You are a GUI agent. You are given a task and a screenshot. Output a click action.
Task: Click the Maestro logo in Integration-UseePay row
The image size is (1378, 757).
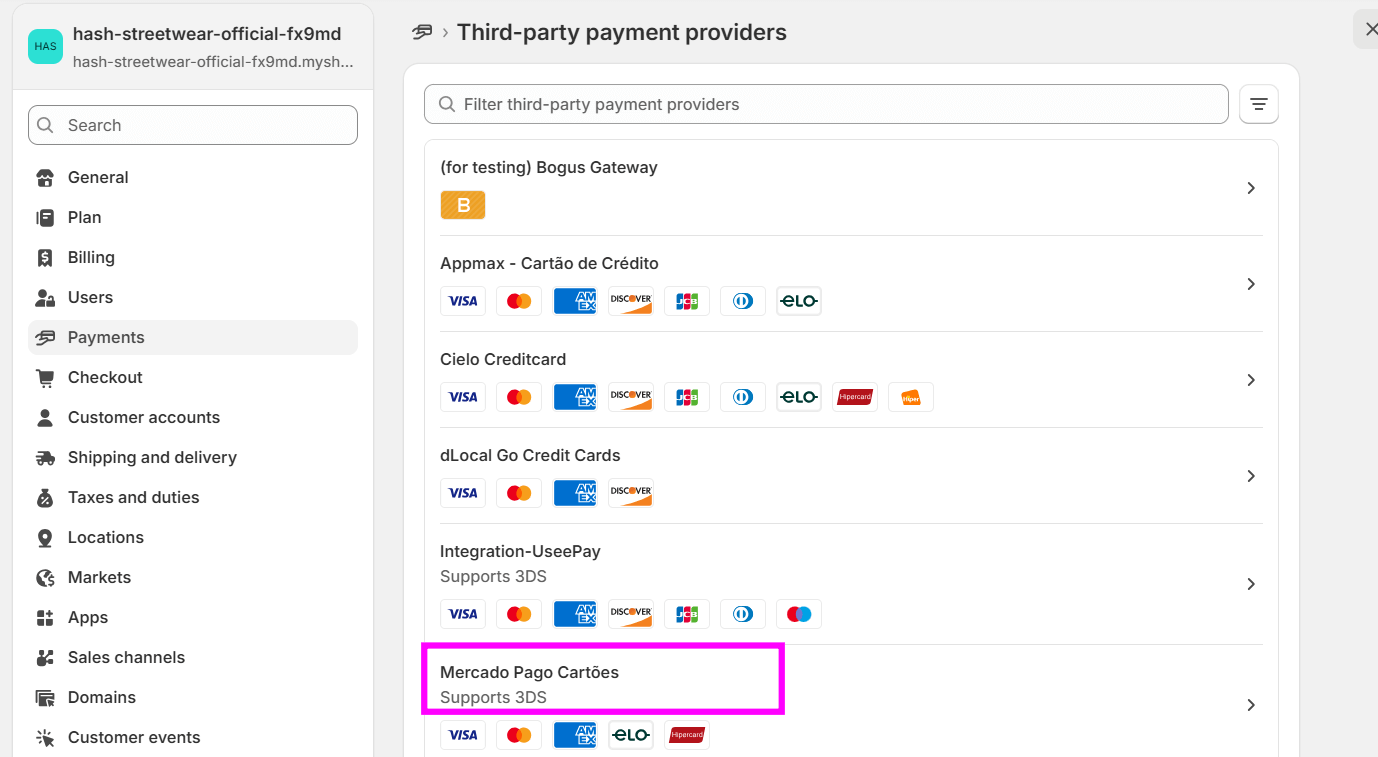[x=799, y=614]
